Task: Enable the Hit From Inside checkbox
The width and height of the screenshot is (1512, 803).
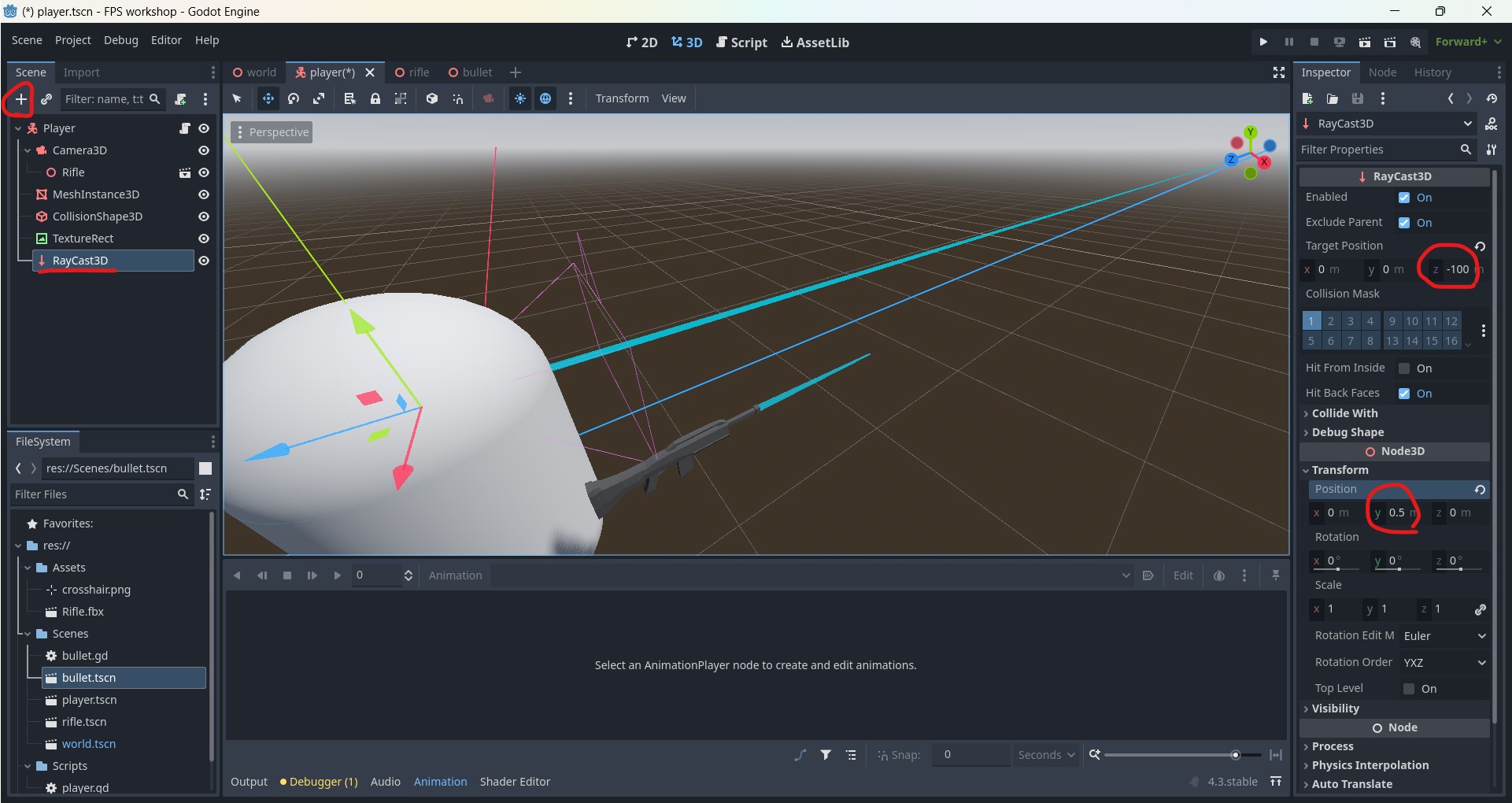Action: coord(1404,368)
